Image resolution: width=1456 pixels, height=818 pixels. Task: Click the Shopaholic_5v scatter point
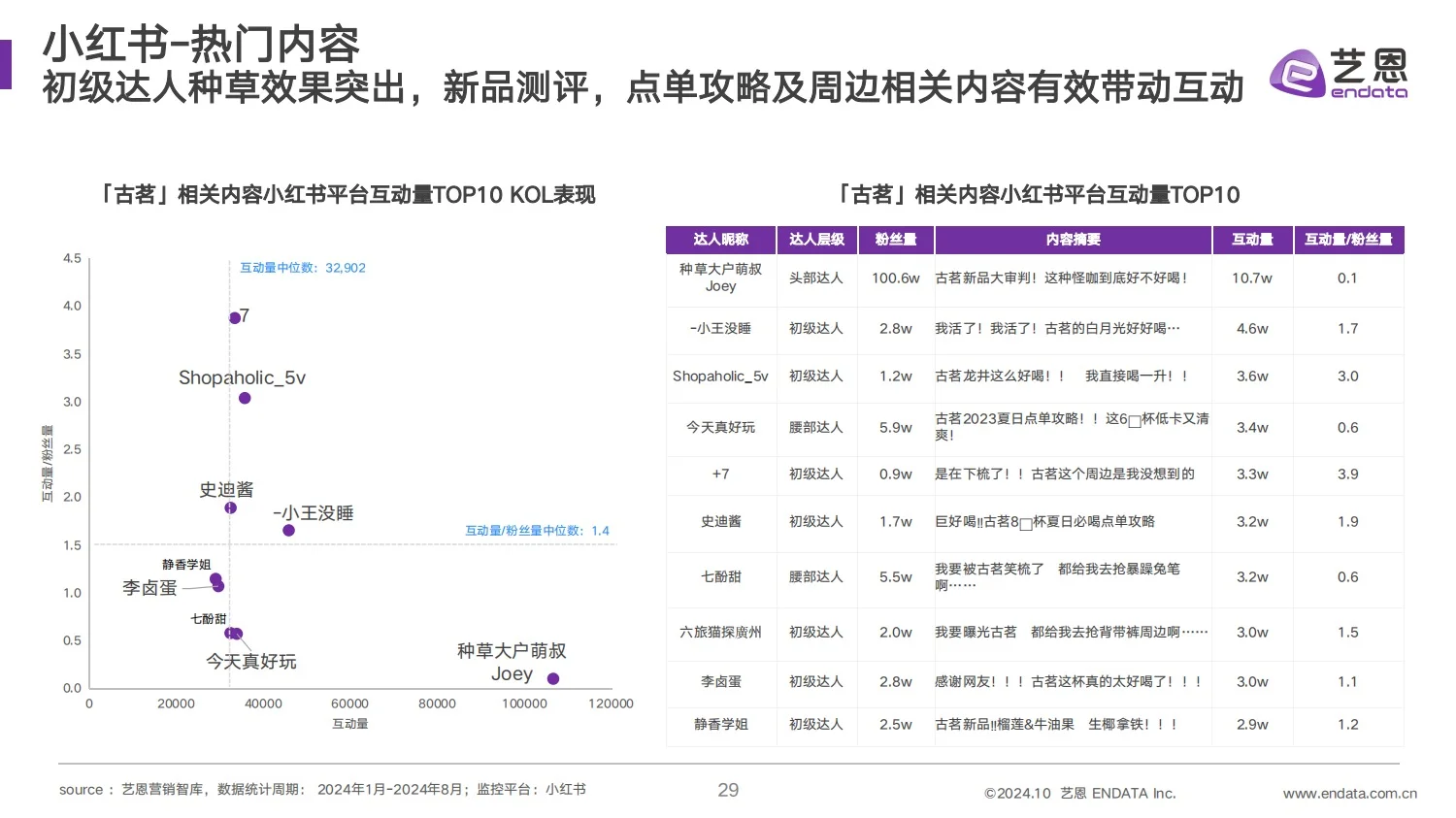tap(245, 398)
